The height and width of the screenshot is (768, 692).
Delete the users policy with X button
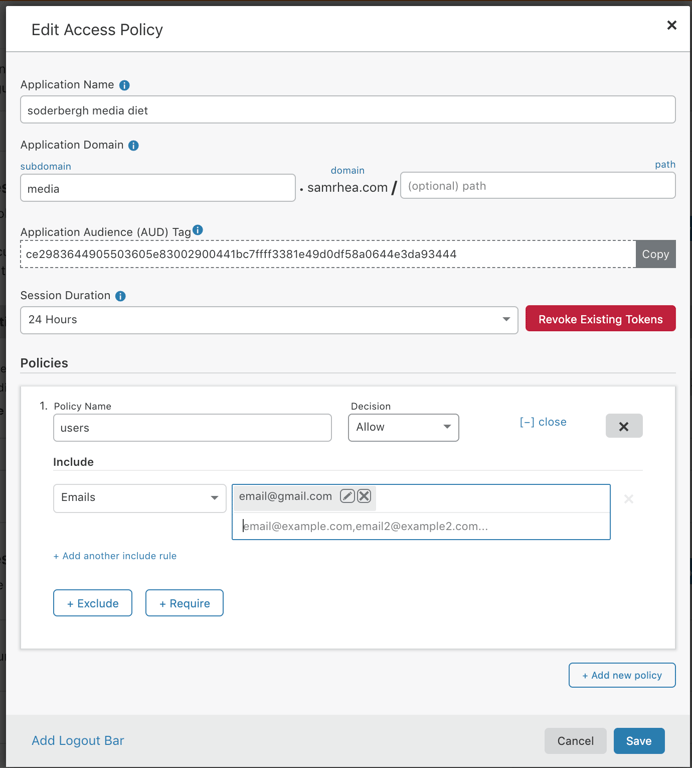click(624, 426)
